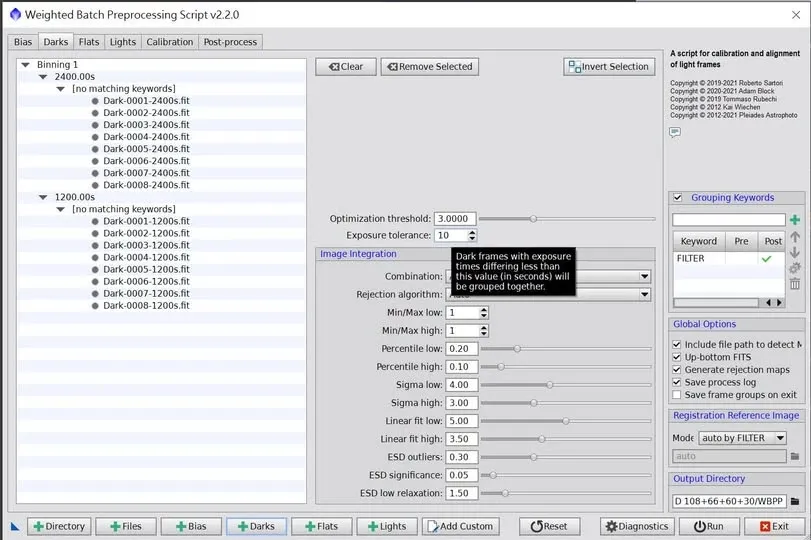Add a Directory with the bottom button

tap(59, 527)
